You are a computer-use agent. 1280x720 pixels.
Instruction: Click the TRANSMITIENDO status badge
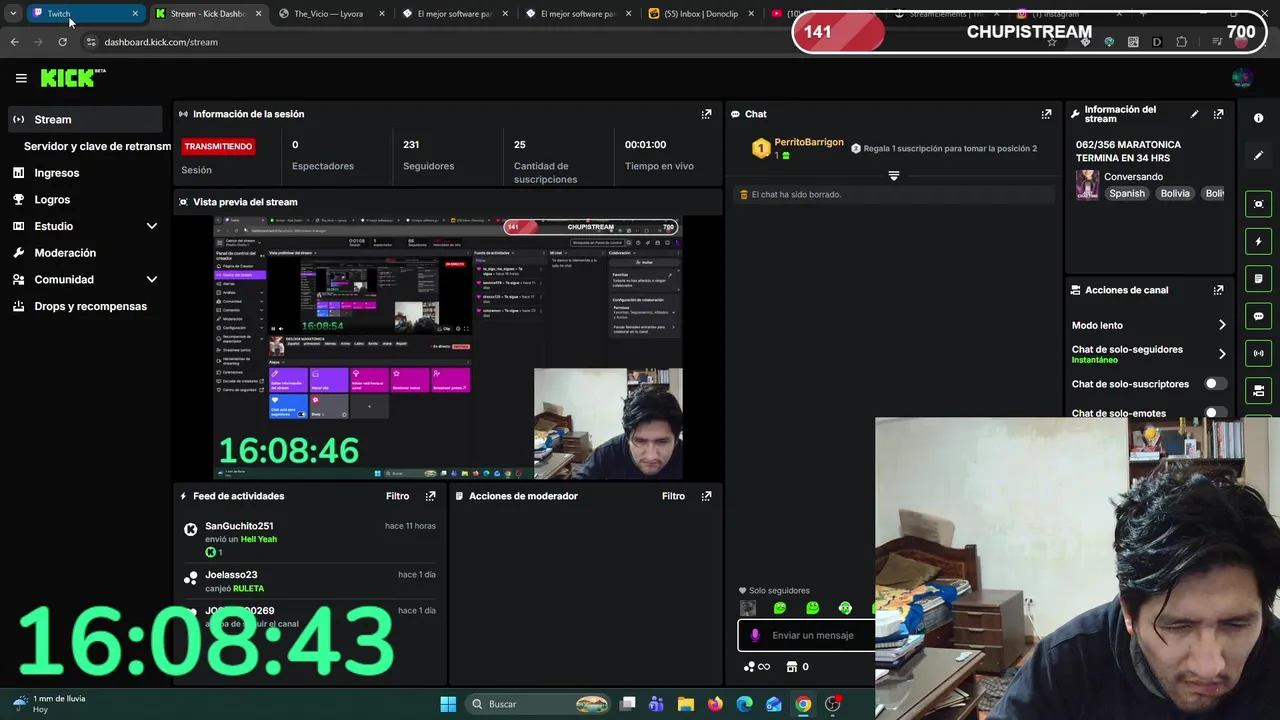pos(218,146)
